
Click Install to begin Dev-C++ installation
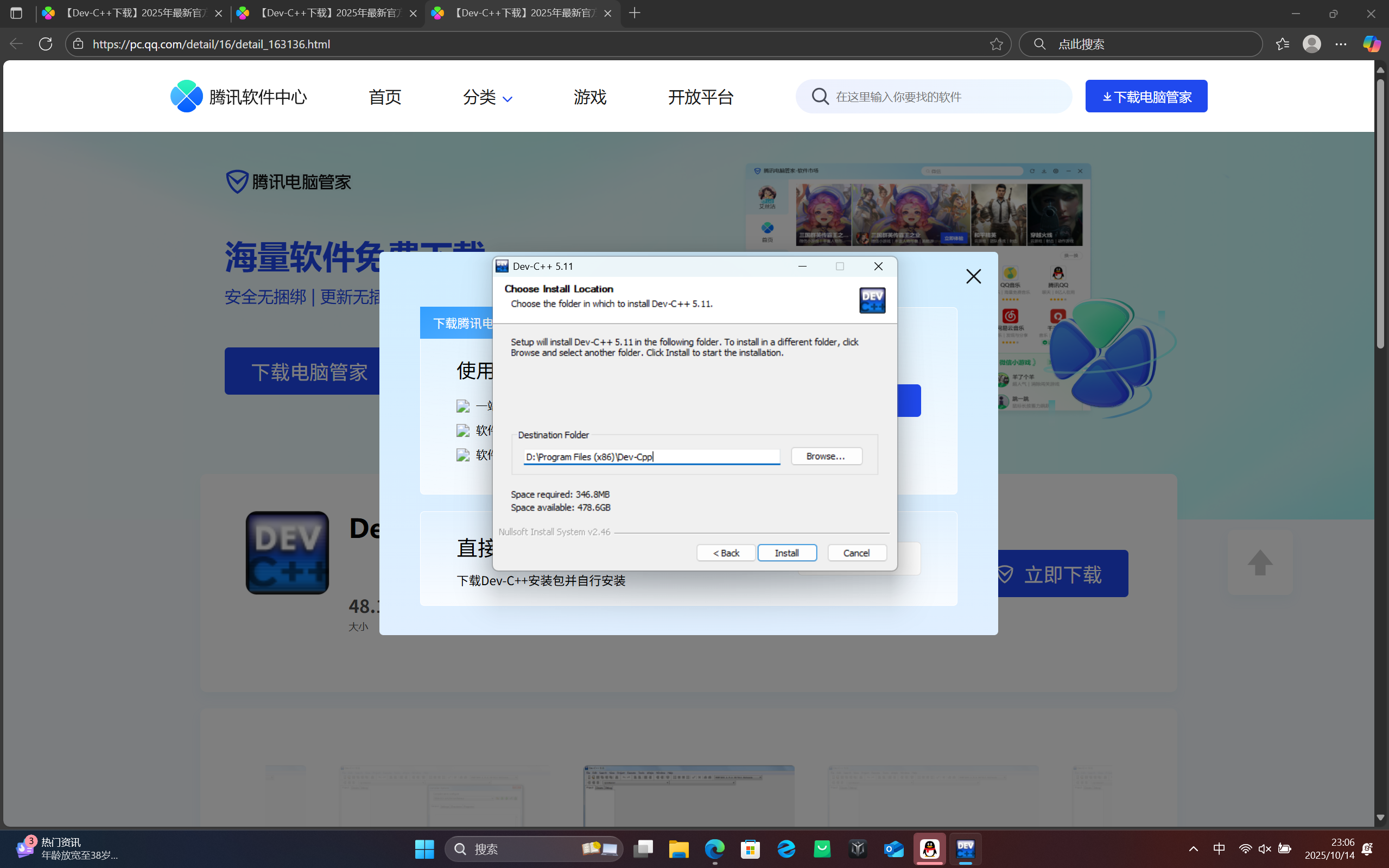coord(787,552)
